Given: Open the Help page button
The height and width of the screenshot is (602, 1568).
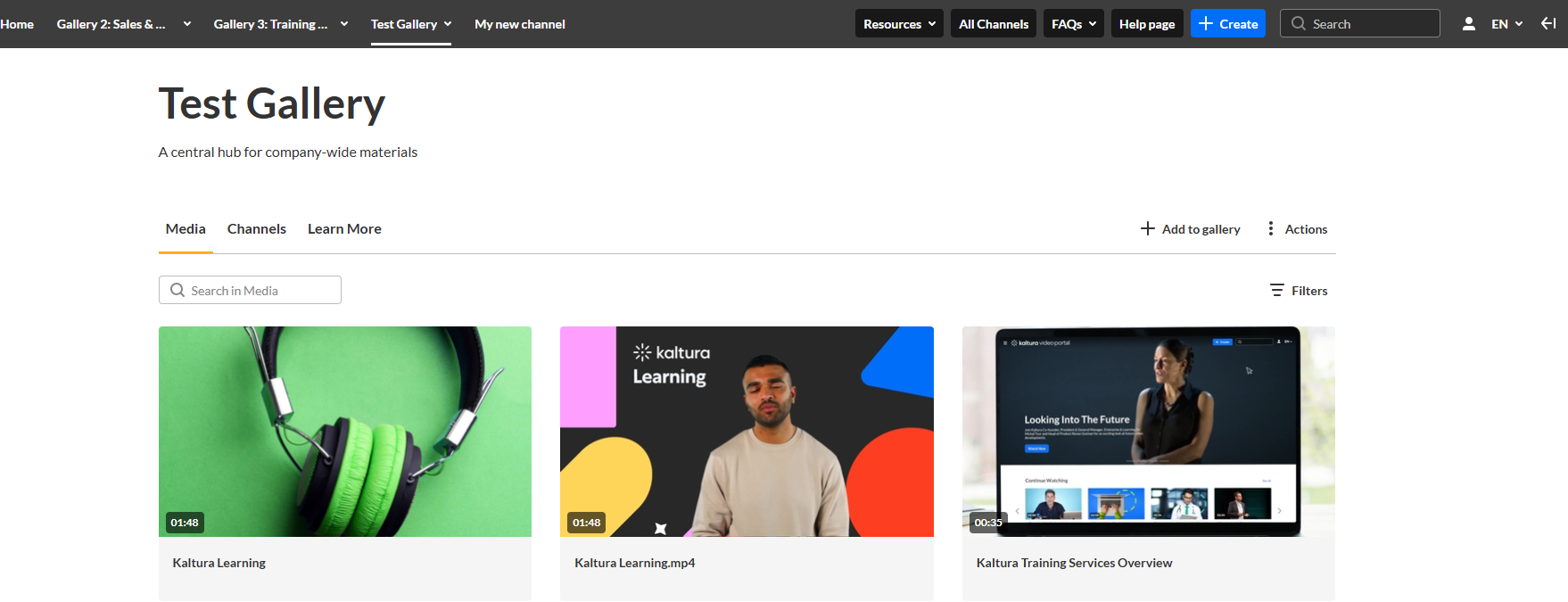Looking at the screenshot, I should point(1147,24).
